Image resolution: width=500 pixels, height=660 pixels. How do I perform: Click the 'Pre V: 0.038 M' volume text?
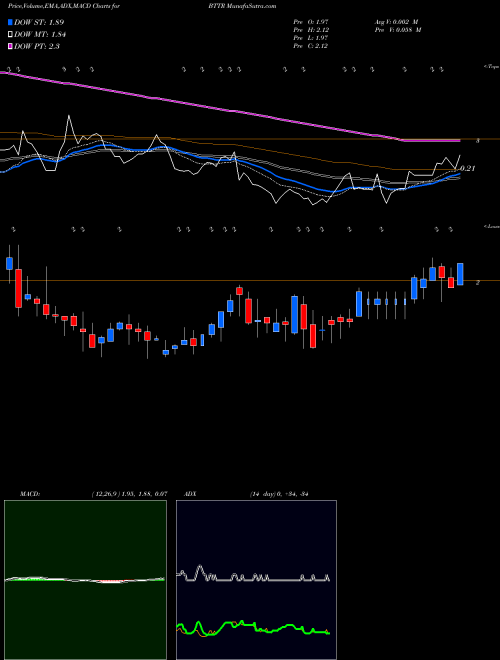(397, 30)
